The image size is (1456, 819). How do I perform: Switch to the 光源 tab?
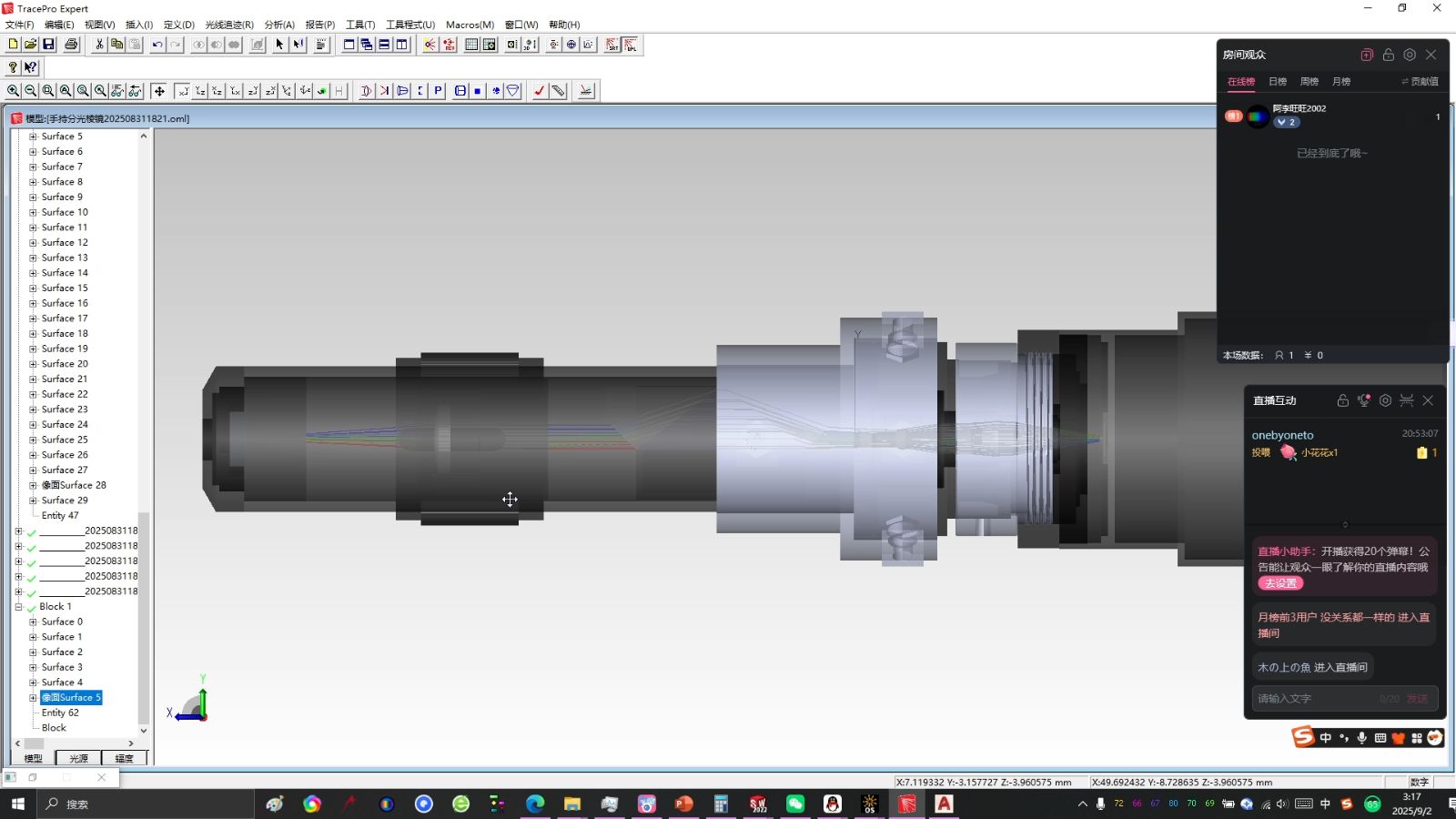[77, 758]
